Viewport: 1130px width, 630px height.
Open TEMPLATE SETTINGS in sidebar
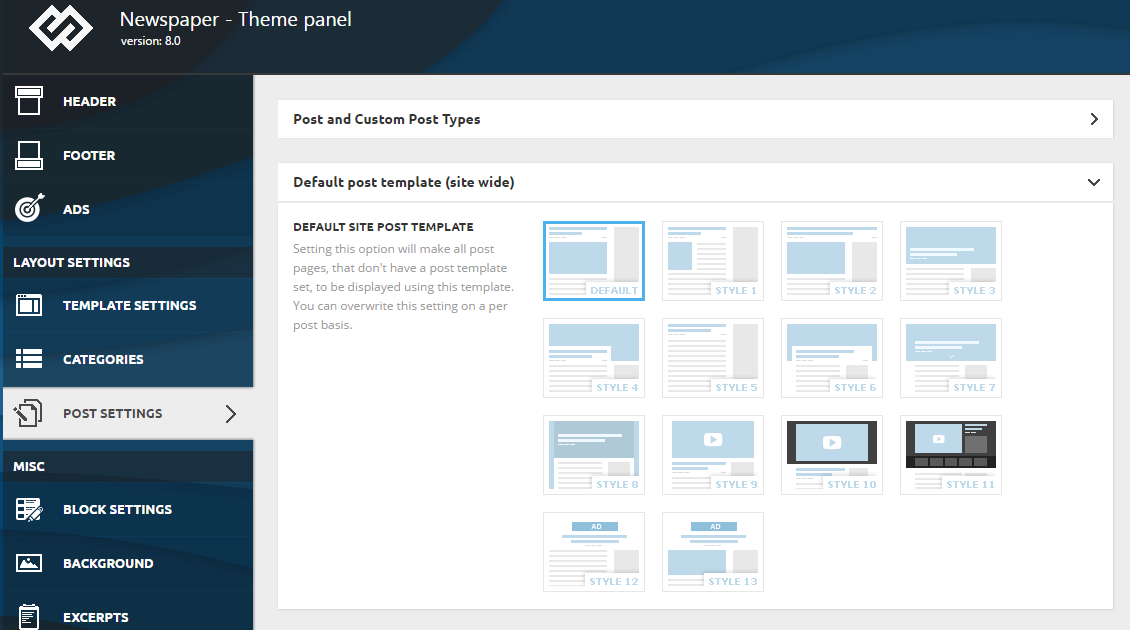pyautogui.click(x=128, y=306)
